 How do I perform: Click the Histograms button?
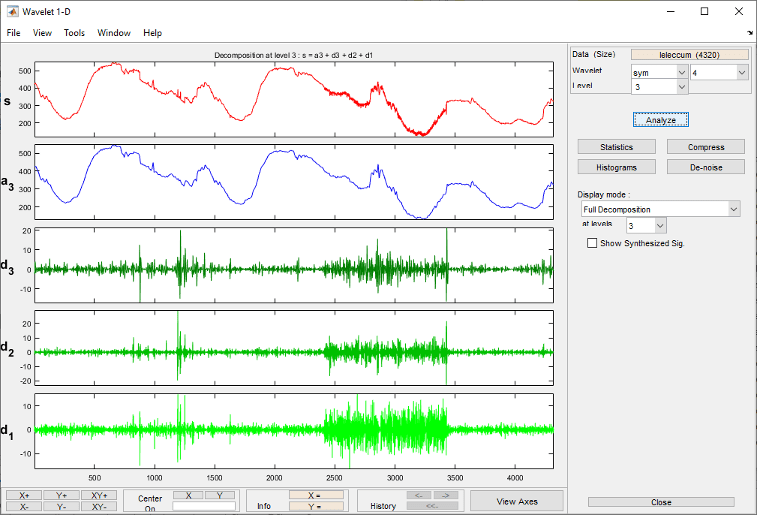615,167
